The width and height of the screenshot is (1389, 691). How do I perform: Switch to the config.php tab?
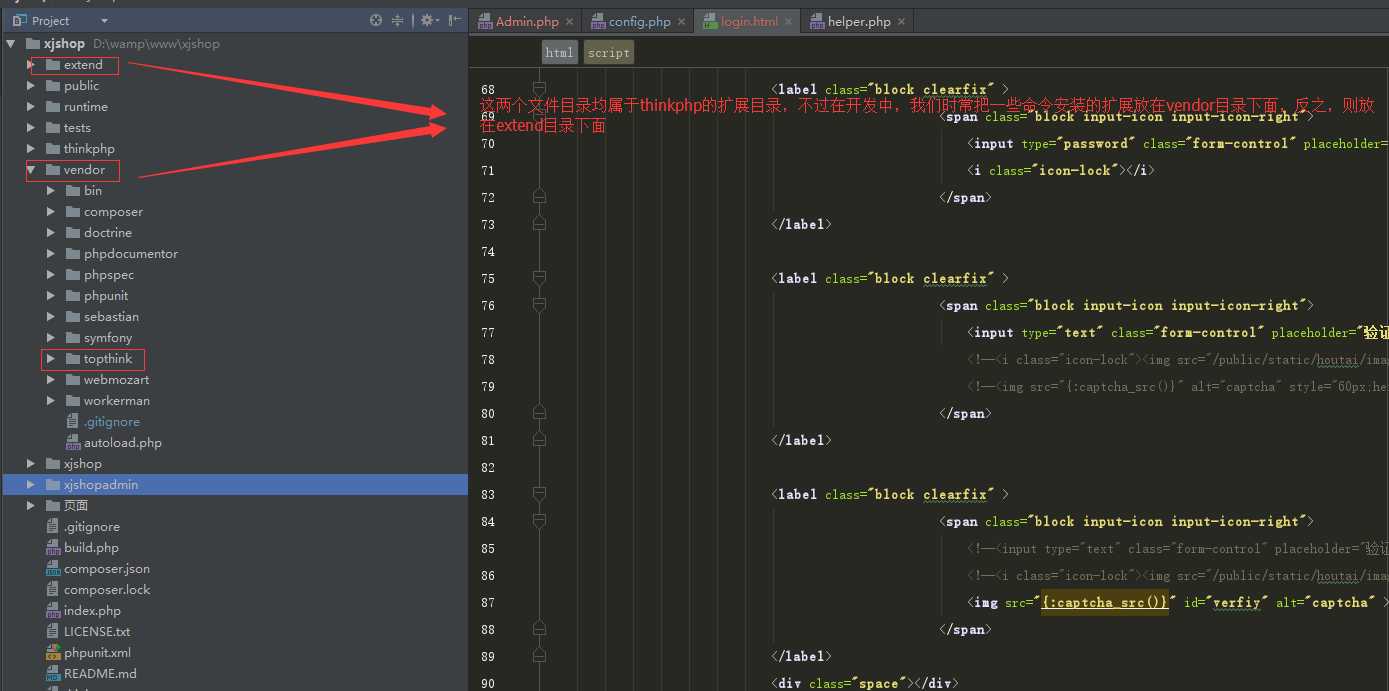[x=640, y=21]
